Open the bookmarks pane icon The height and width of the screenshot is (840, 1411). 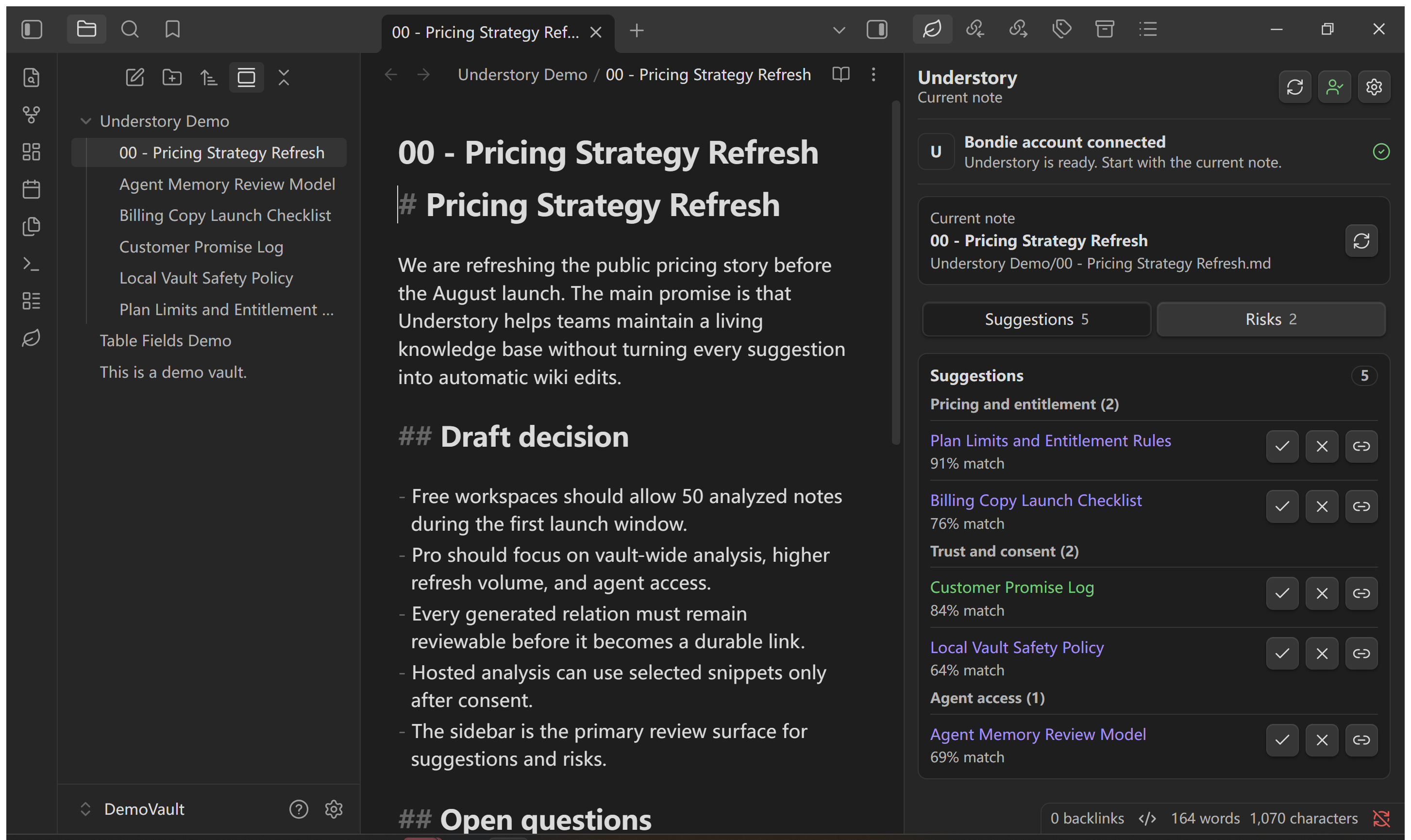pos(173,30)
